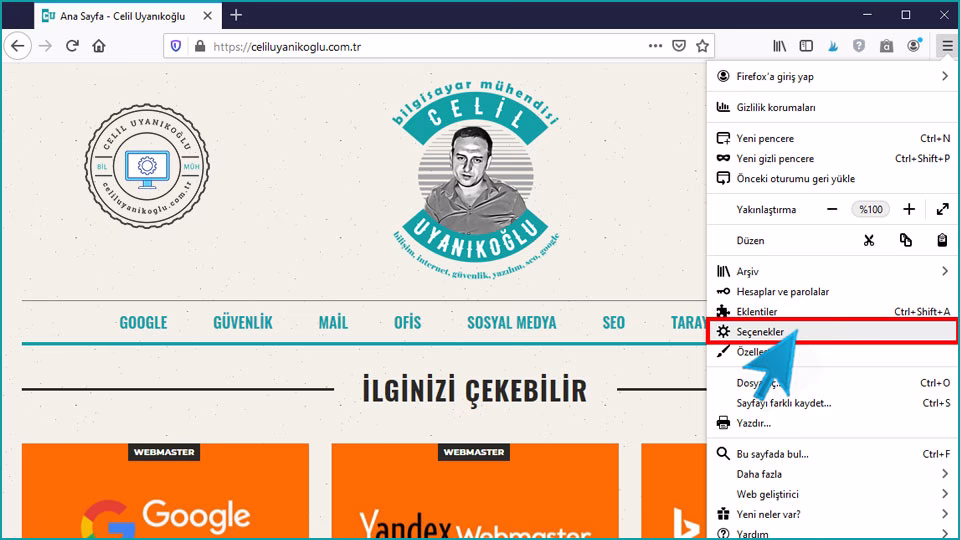
Task: Expand Web geliştirici submenu
Action: 833,494
